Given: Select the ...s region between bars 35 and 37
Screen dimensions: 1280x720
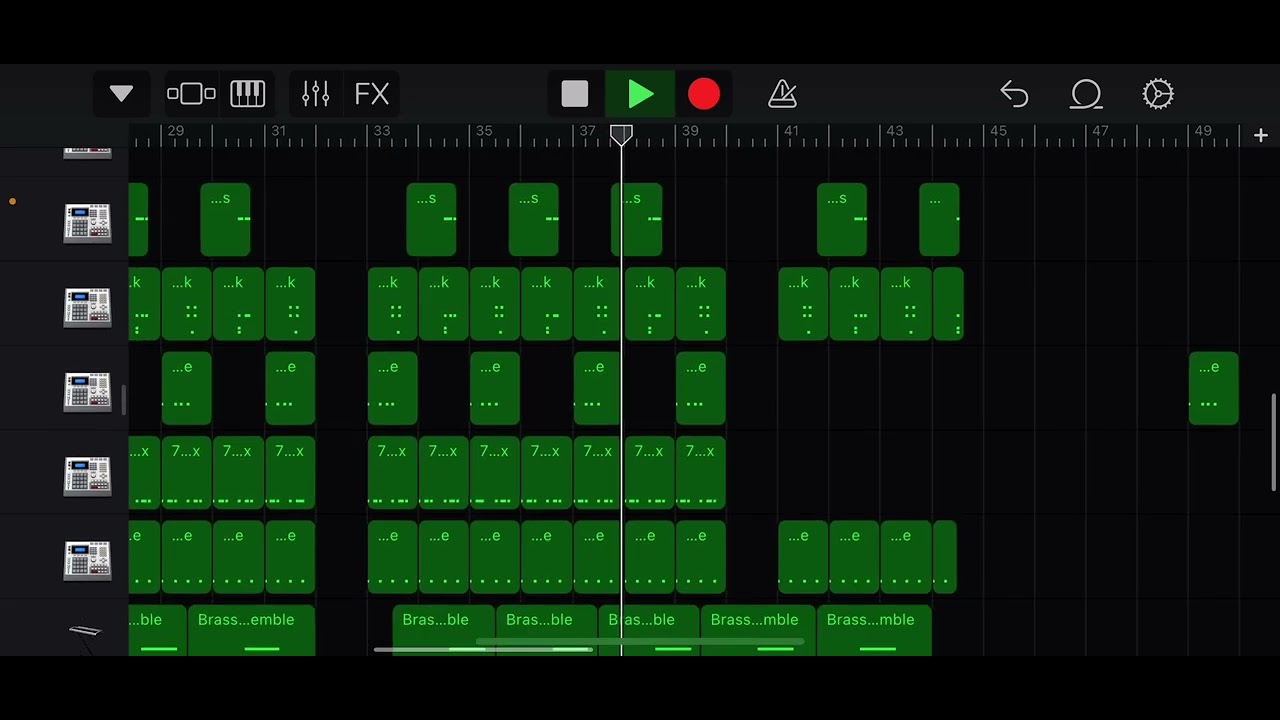Looking at the screenshot, I should tap(533, 219).
